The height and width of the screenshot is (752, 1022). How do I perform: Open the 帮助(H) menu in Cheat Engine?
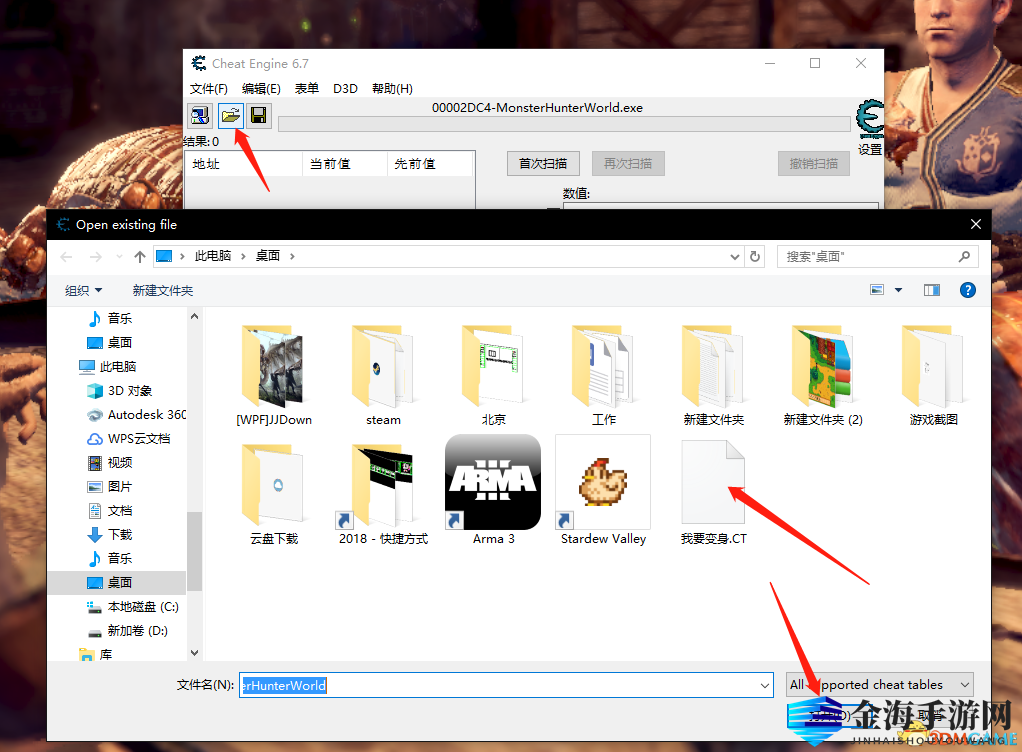pyautogui.click(x=392, y=89)
